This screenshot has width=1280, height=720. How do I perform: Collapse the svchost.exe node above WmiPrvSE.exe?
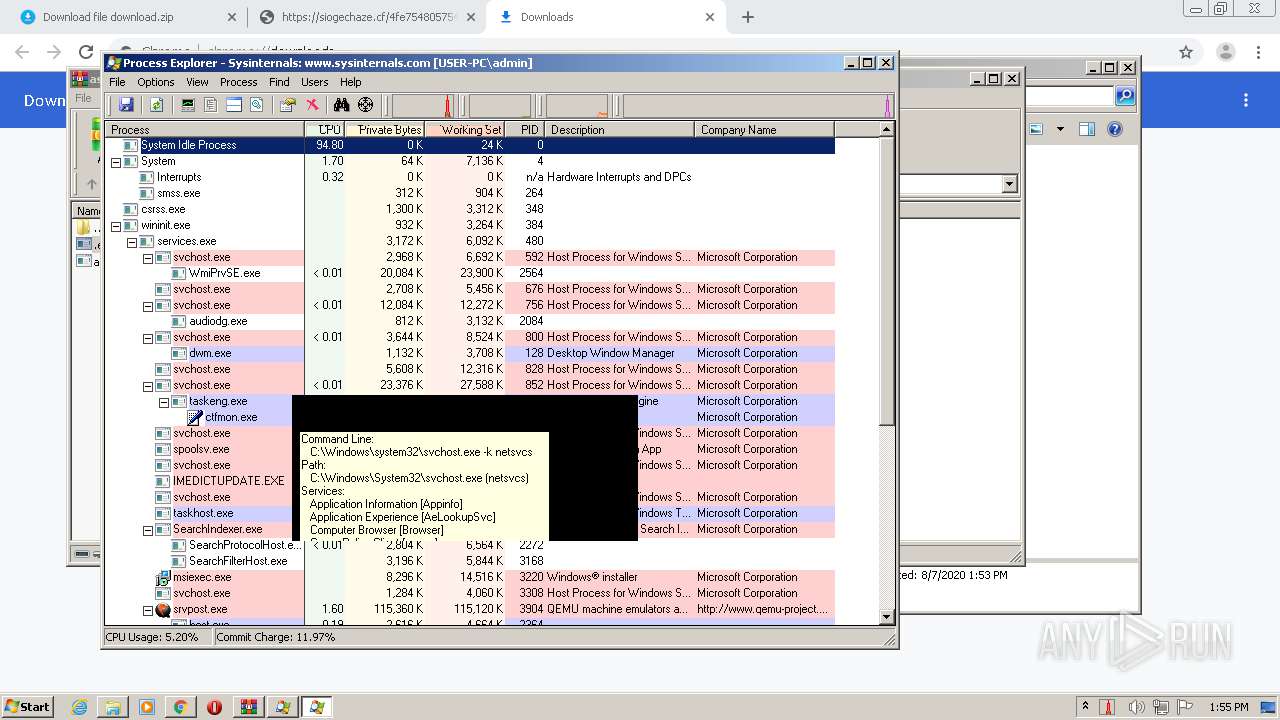148,257
